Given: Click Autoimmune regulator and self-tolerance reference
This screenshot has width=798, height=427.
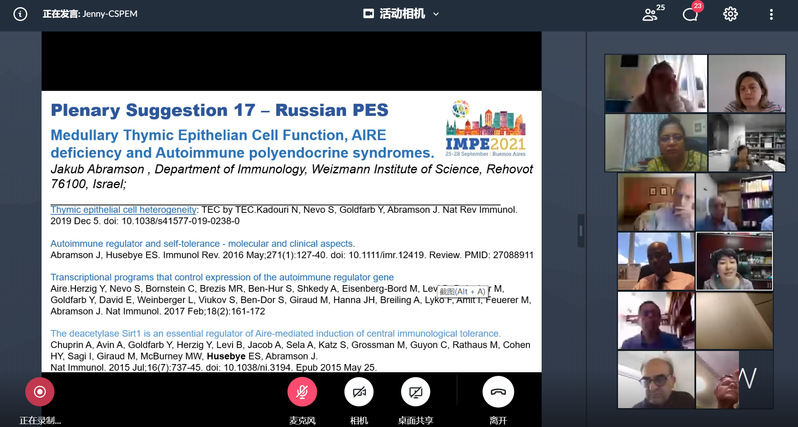Looking at the screenshot, I should (202, 243).
